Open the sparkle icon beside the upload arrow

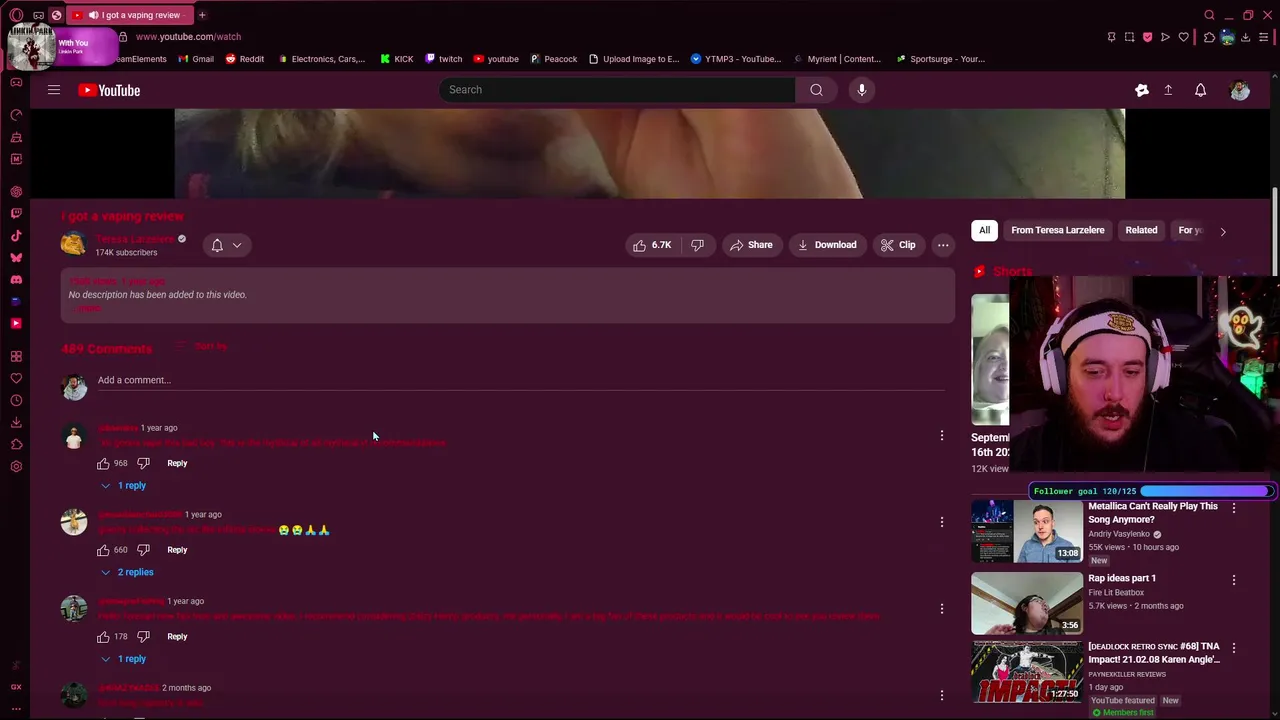tap(1142, 90)
